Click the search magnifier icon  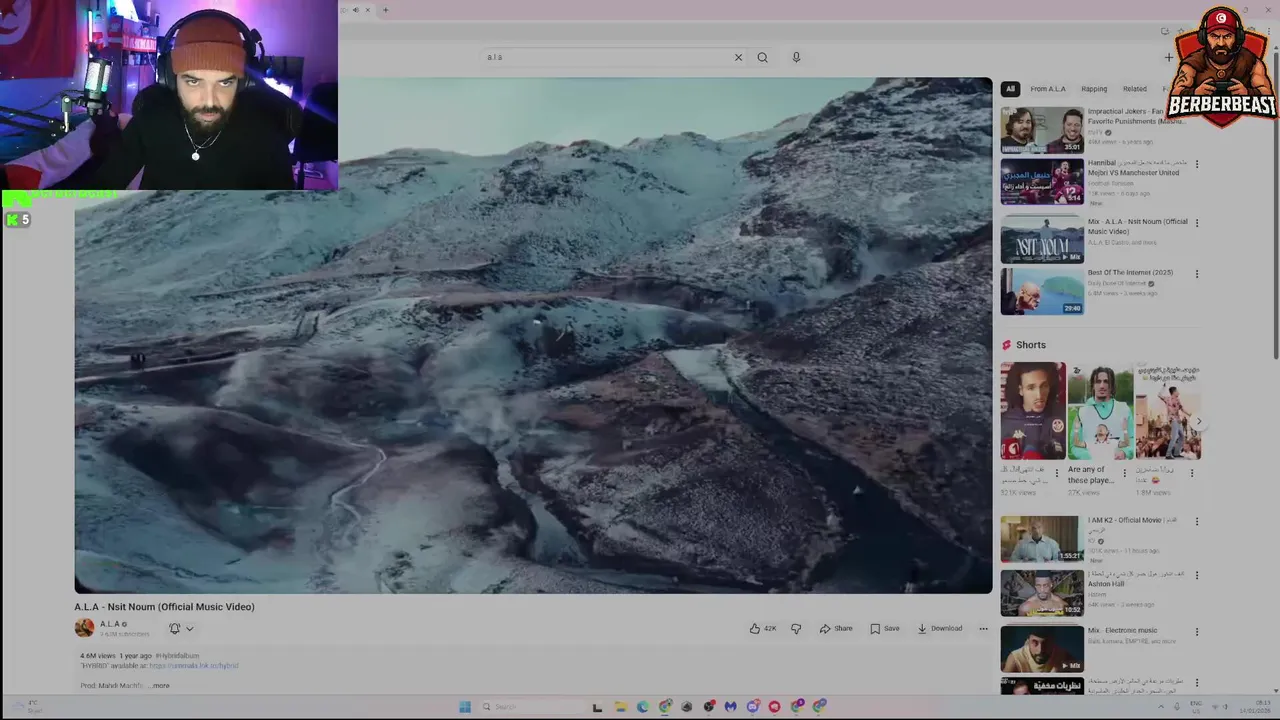coord(762,57)
